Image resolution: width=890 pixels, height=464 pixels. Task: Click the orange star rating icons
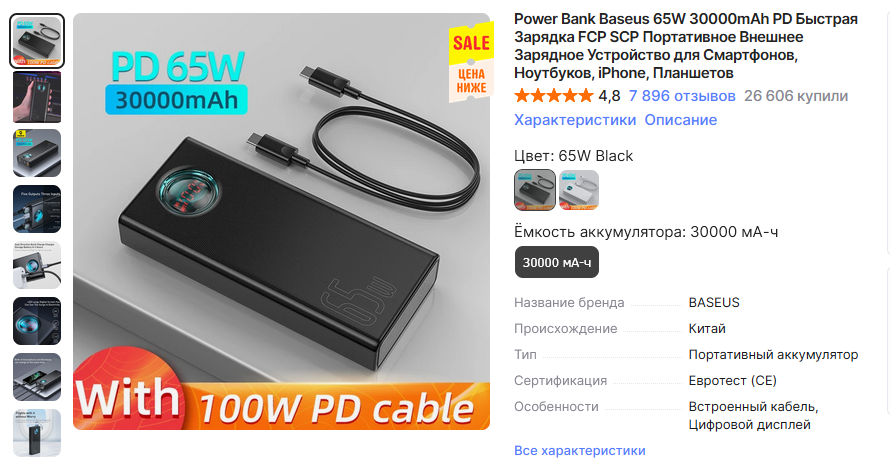click(554, 96)
